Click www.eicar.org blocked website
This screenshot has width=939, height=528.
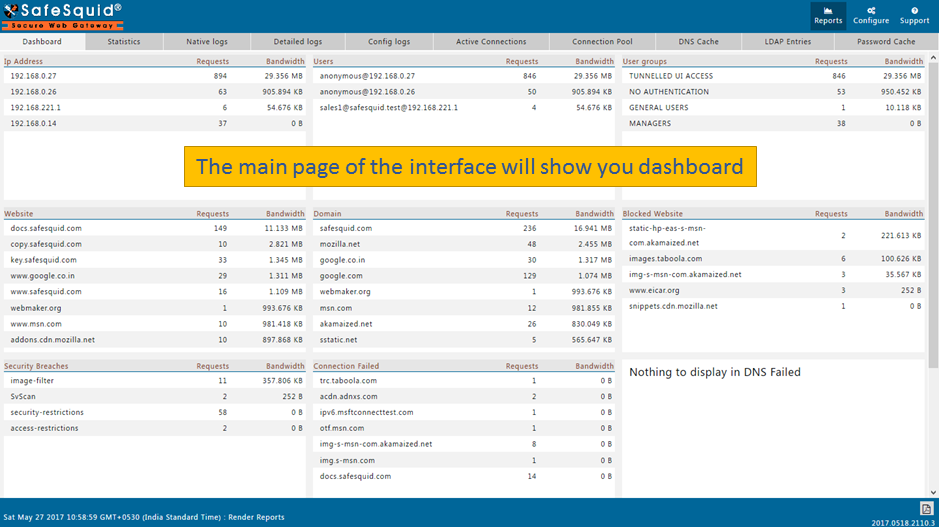(773, 290)
